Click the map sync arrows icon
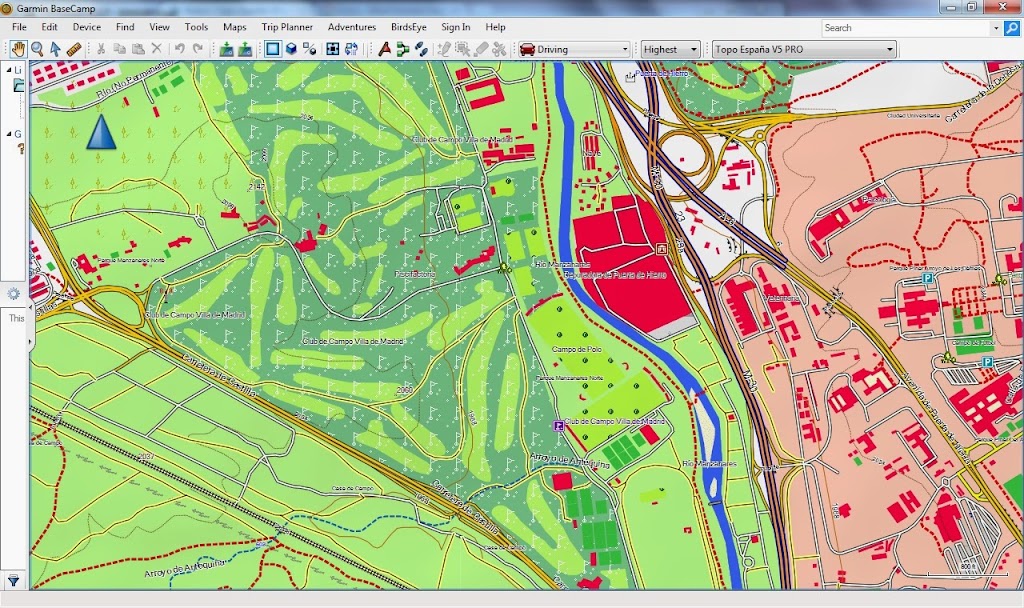Viewport: 1024px width, 608px height. (351, 49)
